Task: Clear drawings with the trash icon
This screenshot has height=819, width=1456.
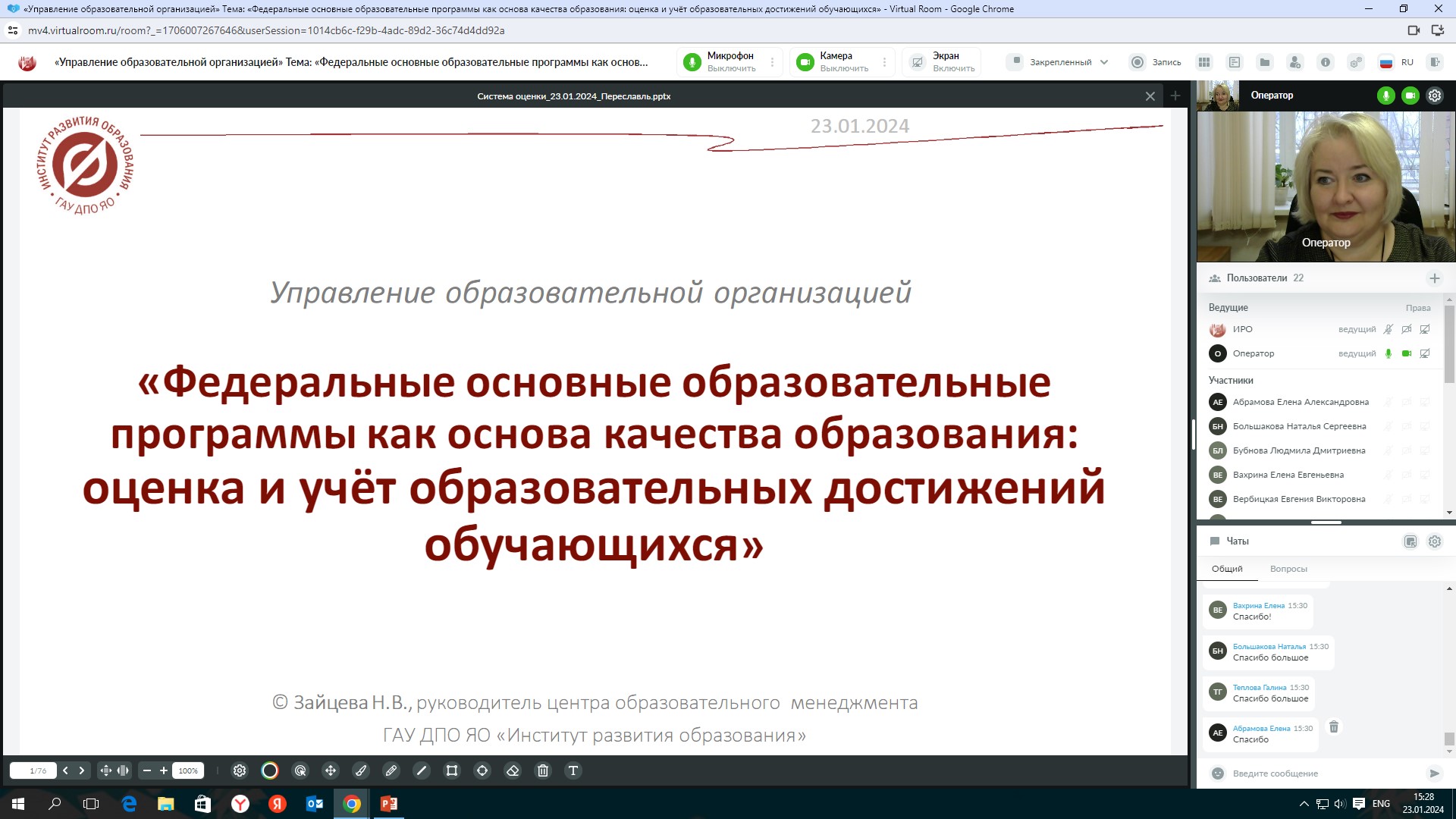Action: pos(543,770)
